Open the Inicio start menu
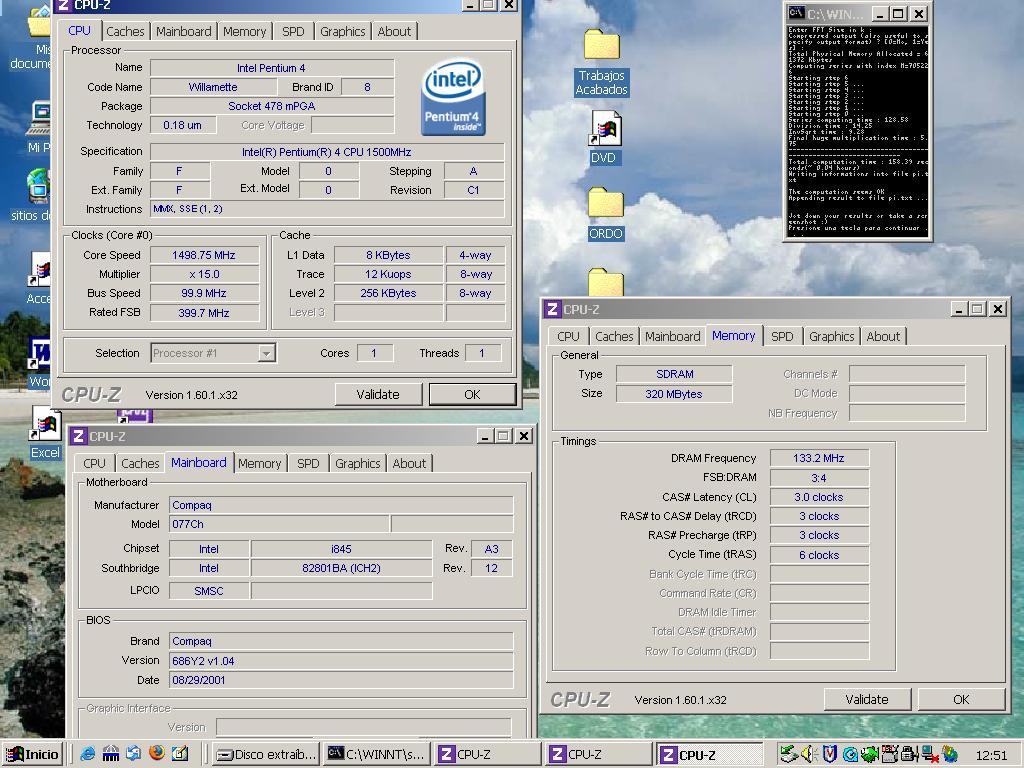Screen dimensions: 1024x768 click(x=33, y=754)
